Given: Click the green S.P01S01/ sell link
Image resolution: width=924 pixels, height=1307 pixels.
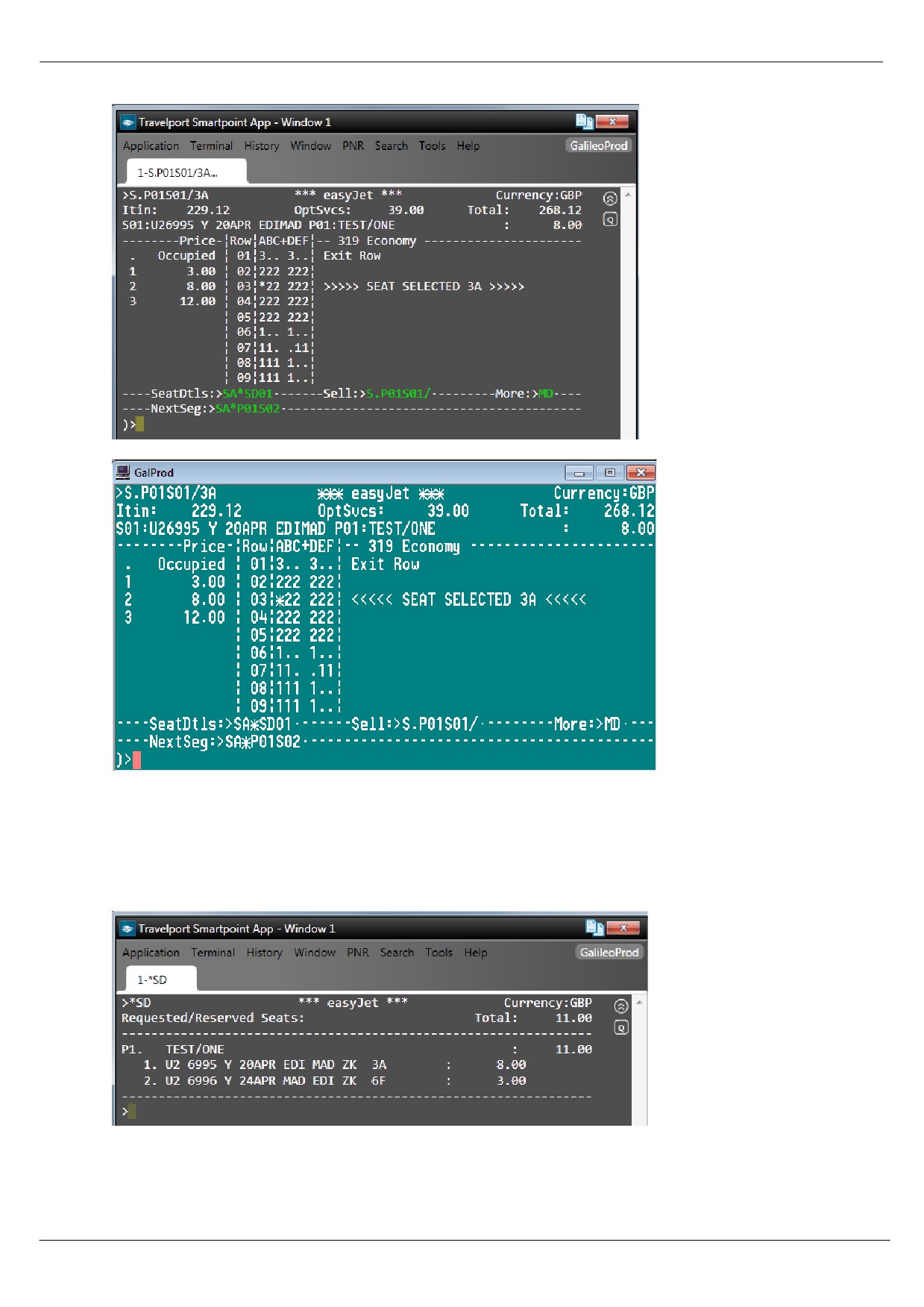Looking at the screenshot, I should pos(399,394).
